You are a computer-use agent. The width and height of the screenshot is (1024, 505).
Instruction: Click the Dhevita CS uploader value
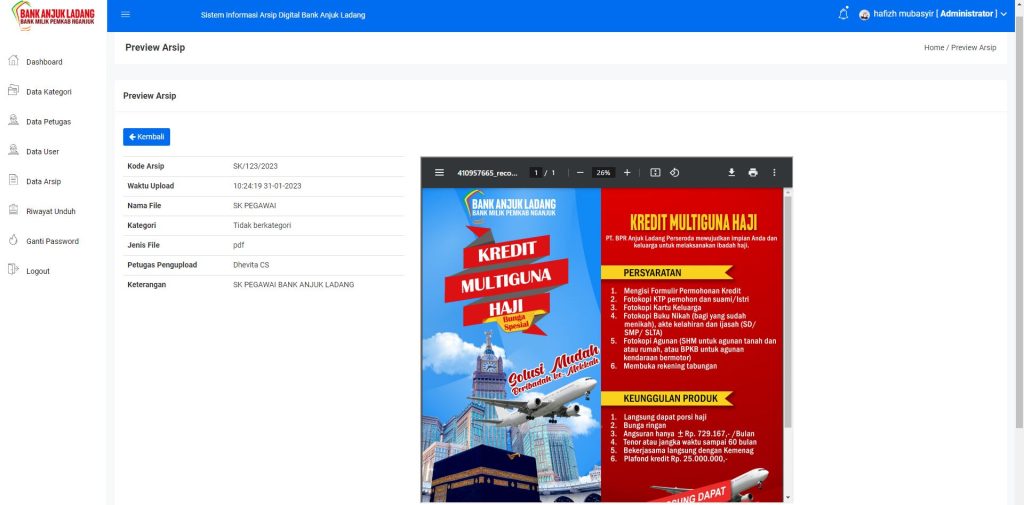(251, 265)
